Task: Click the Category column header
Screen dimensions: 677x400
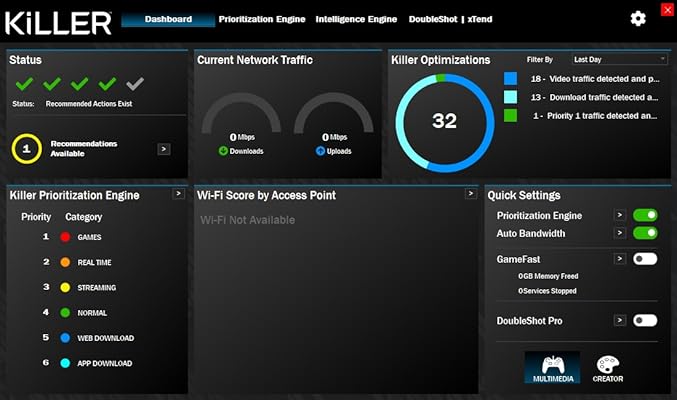Action: 84,217
